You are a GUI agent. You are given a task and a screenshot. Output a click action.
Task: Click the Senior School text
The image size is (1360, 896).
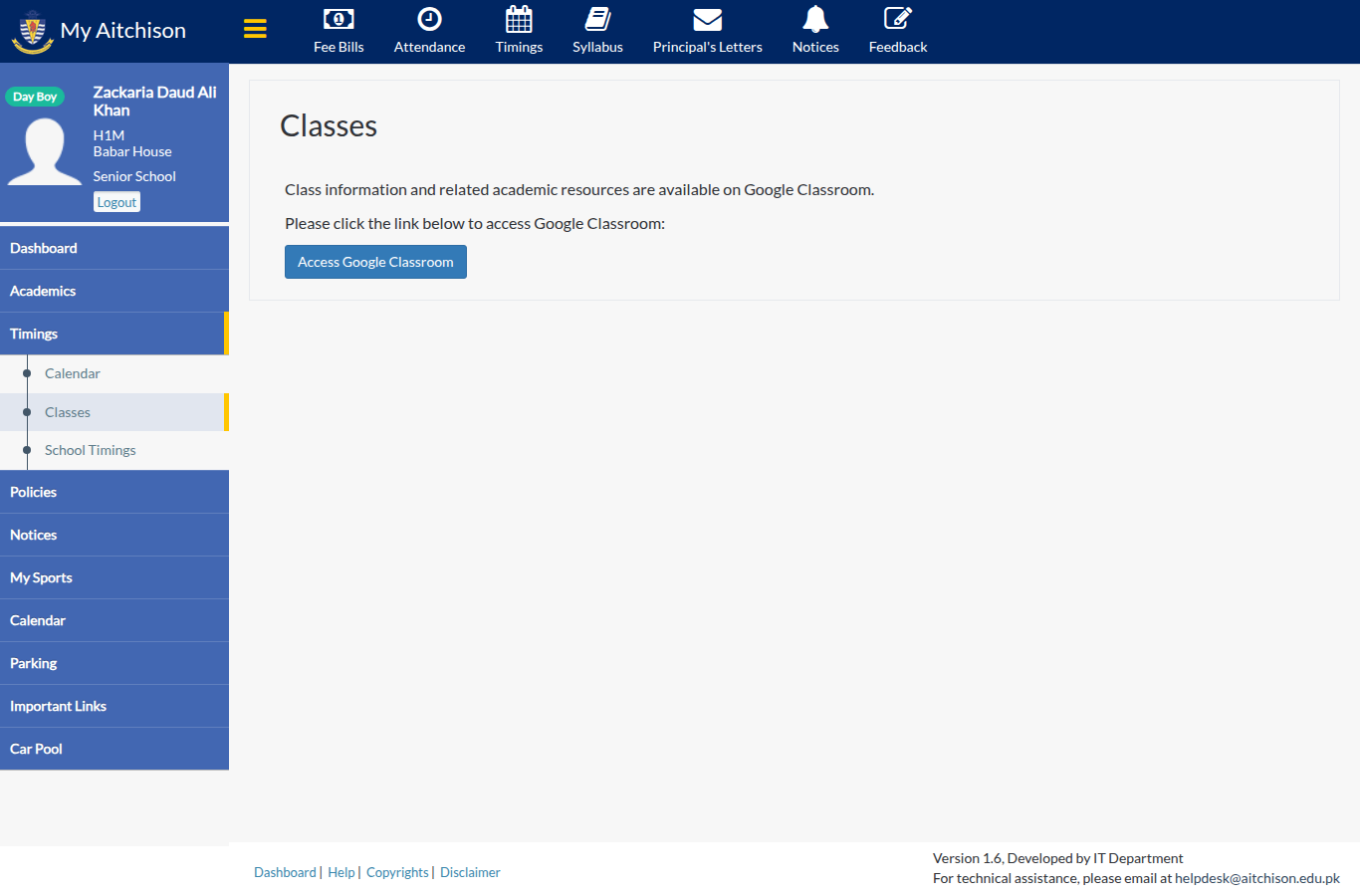point(134,176)
